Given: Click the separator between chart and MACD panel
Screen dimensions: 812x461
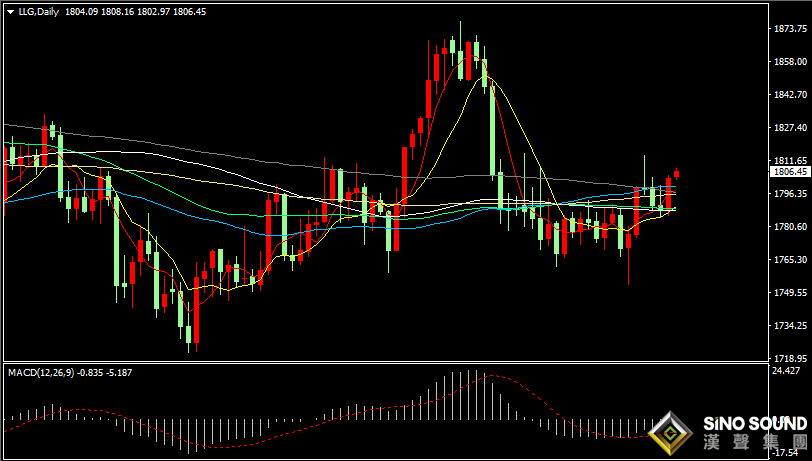Looking at the screenshot, I should click(x=400, y=362).
